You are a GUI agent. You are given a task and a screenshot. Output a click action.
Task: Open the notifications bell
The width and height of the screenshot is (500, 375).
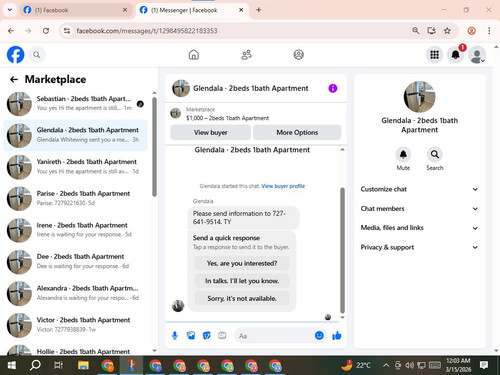point(456,55)
